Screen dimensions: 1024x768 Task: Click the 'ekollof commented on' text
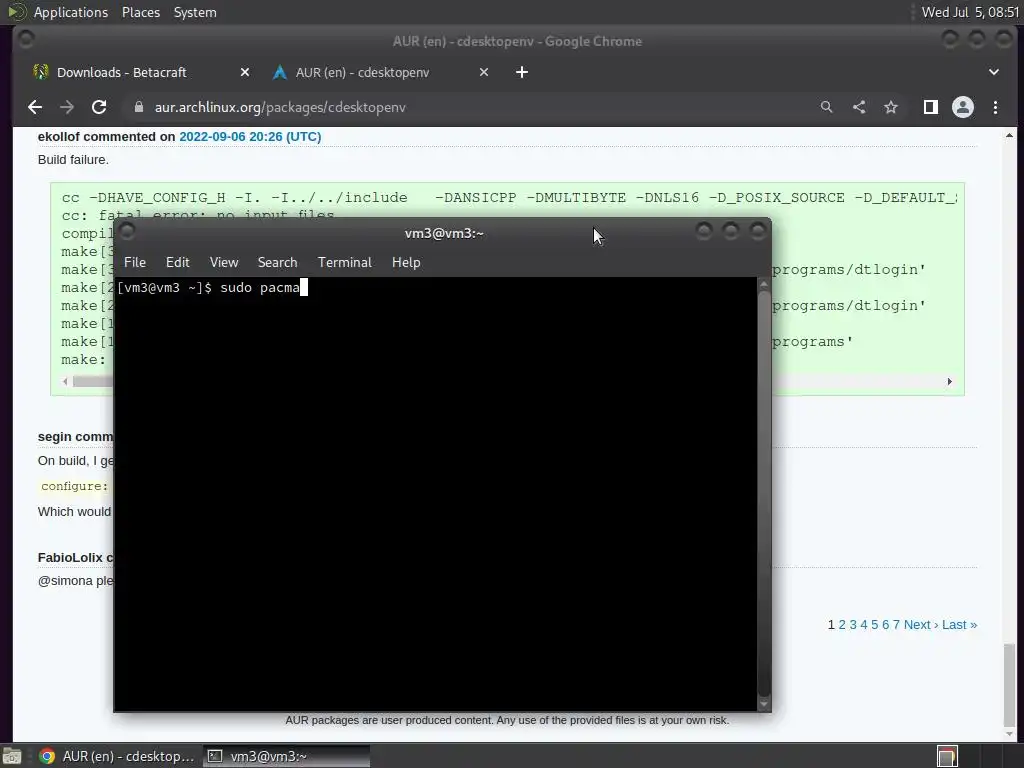[x=106, y=136]
